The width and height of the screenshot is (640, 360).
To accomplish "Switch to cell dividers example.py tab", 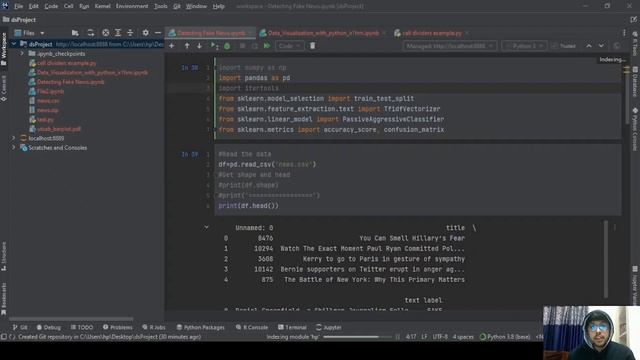I will [x=432, y=33].
